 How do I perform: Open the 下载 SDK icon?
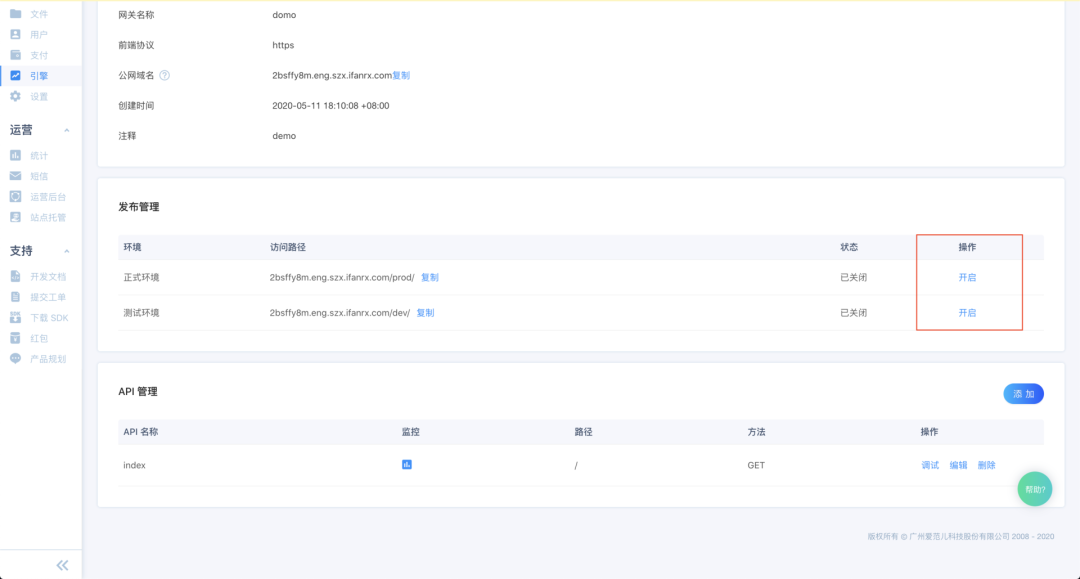coord(15,317)
